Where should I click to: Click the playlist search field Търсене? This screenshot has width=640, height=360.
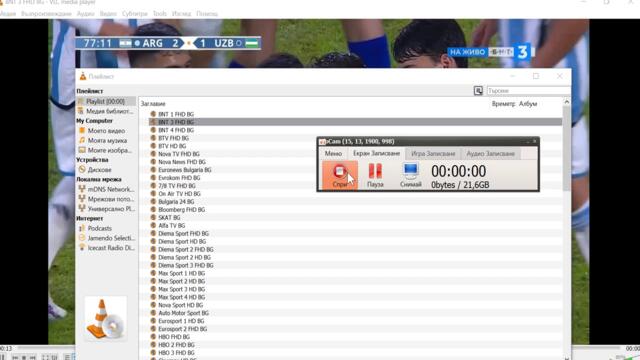click(x=528, y=91)
